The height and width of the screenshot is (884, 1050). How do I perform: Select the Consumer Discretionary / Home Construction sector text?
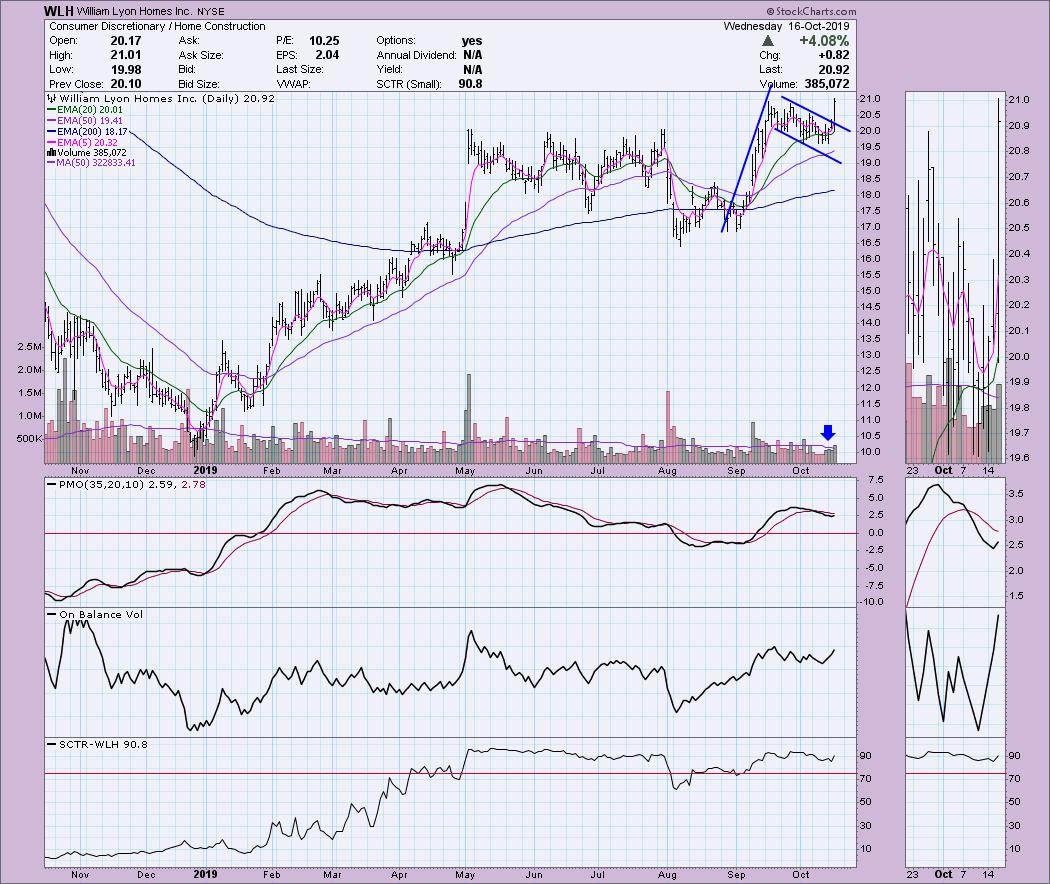pos(157,26)
